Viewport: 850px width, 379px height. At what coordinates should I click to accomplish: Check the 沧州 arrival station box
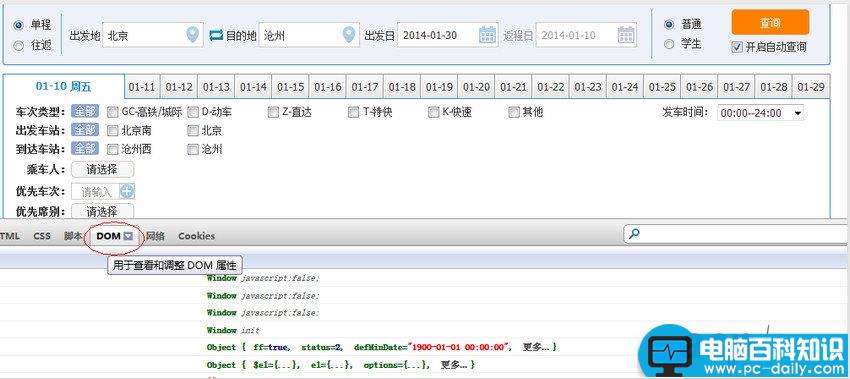[x=193, y=150]
